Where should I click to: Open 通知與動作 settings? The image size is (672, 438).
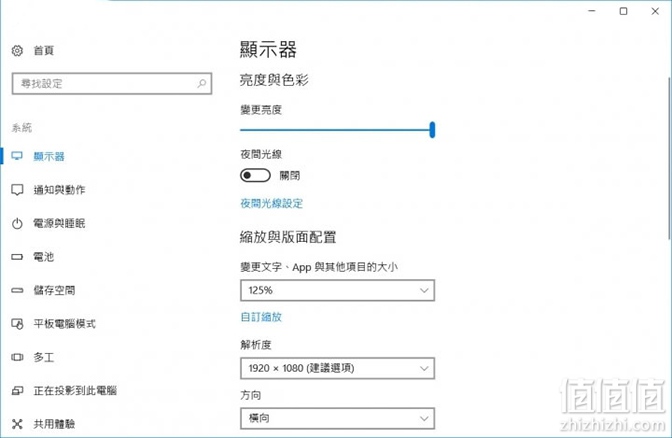[x=59, y=190]
